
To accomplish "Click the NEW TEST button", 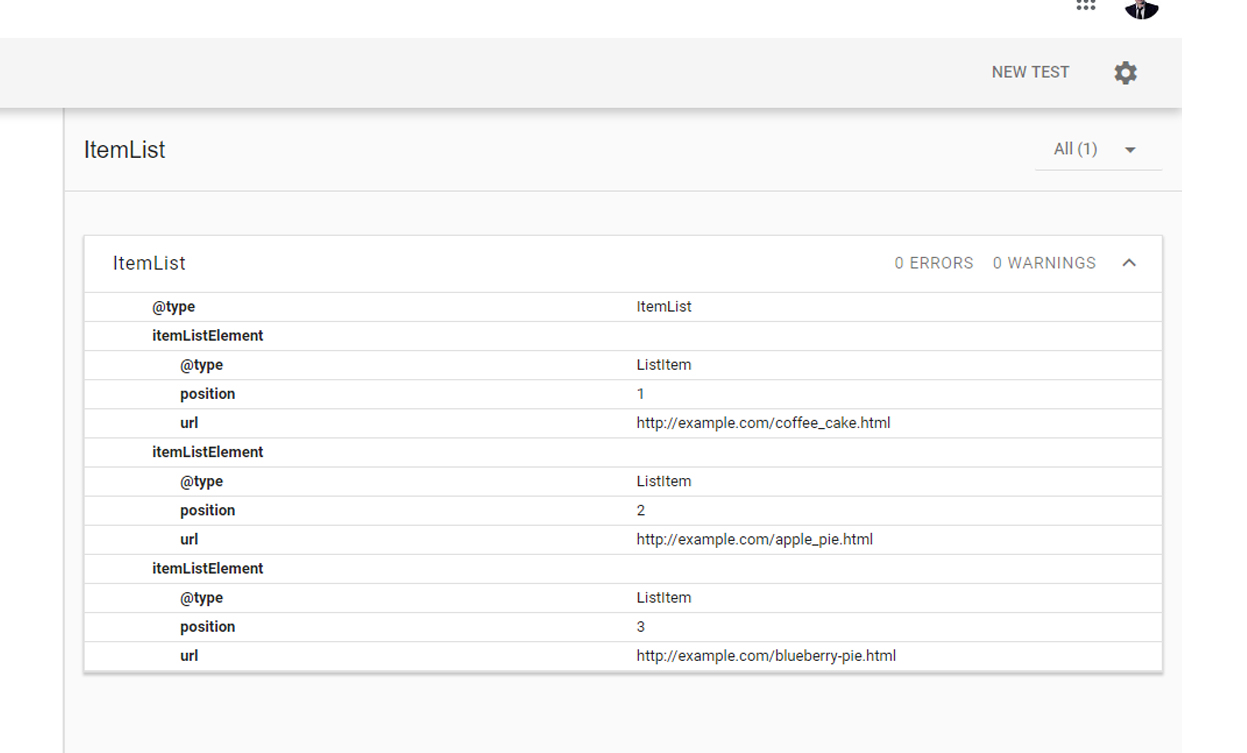I will pos(1030,72).
